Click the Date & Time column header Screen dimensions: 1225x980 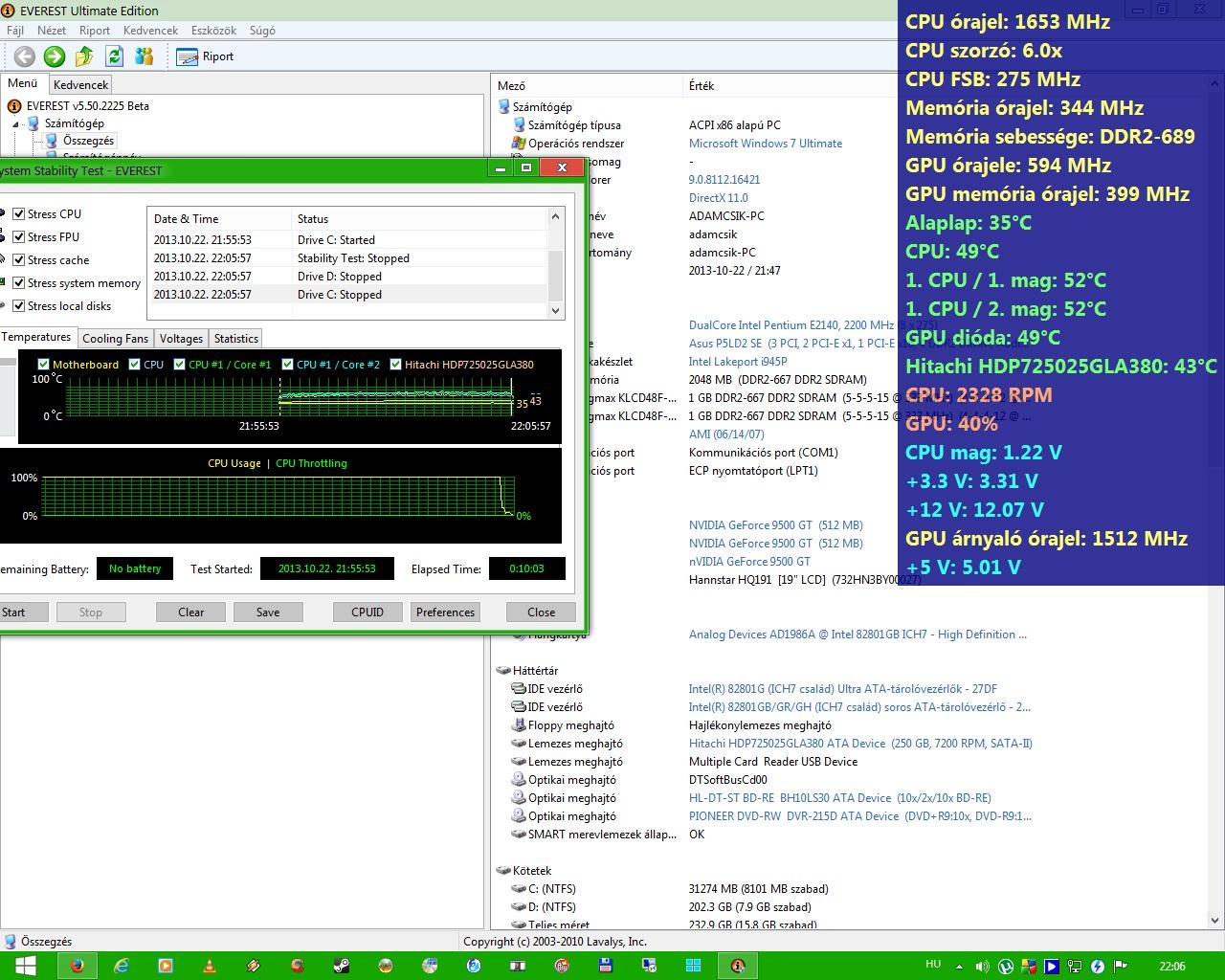219,219
